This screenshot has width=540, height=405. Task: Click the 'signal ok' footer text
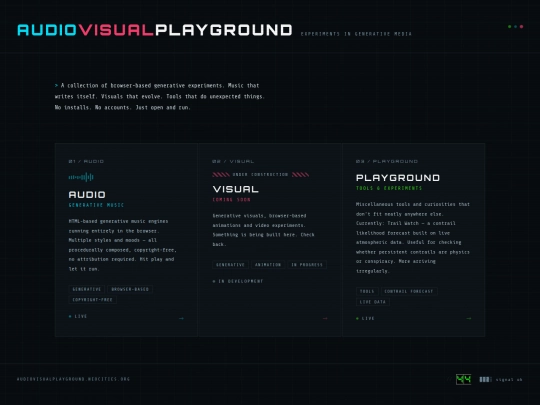pyautogui.click(x=509, y=380)
